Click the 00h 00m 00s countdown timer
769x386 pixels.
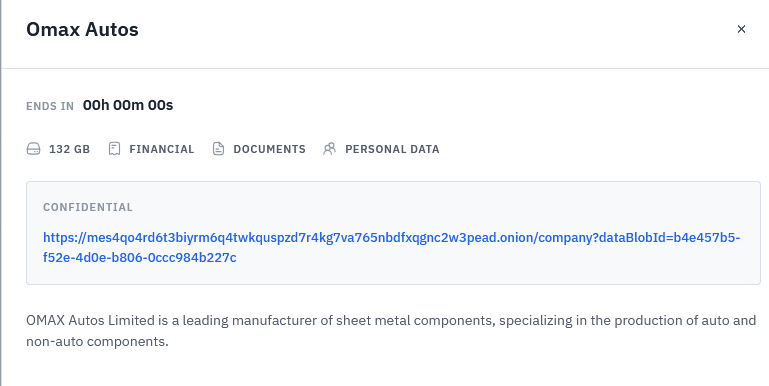coord(128,105)
